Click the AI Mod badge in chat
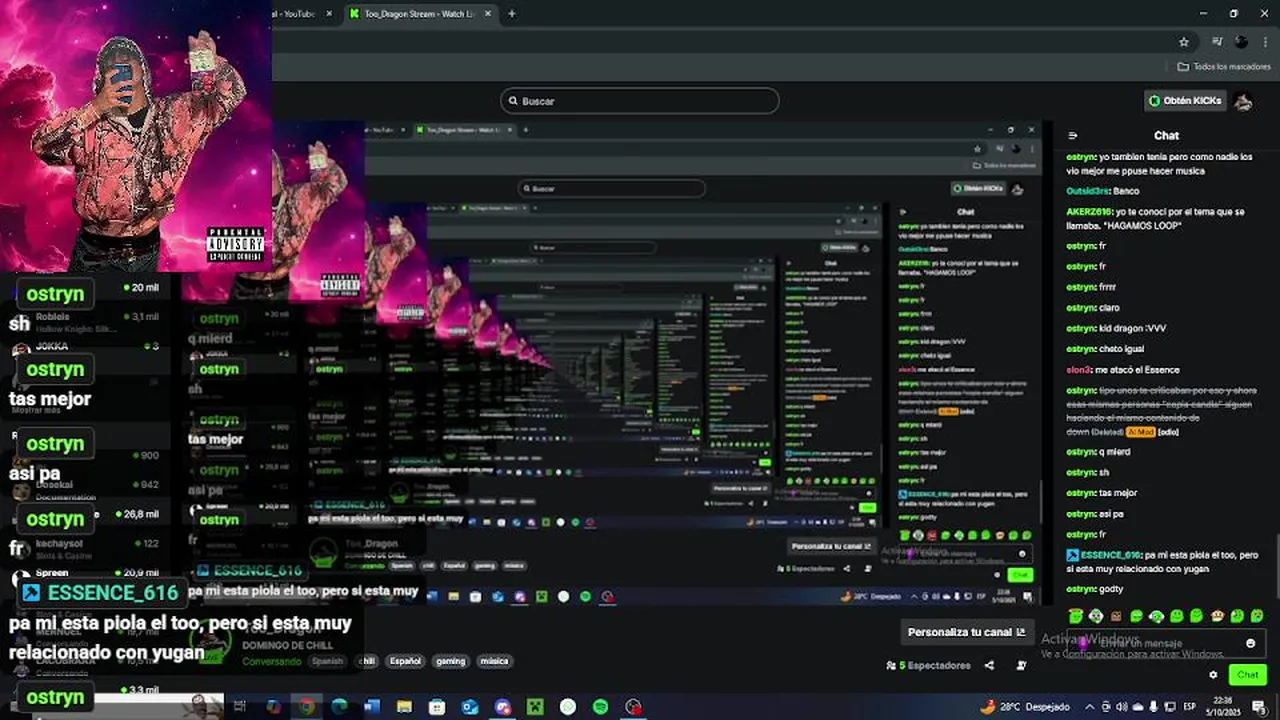1280x720 pixels. (1140, 432)
